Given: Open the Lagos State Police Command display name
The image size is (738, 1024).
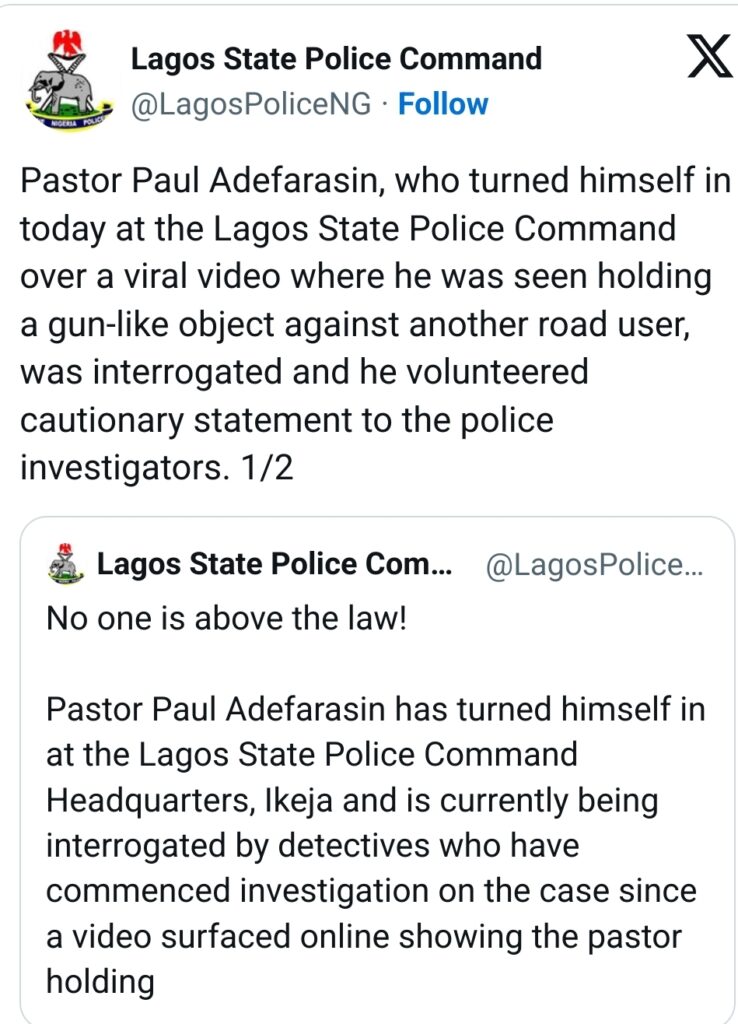Looking at the screenshot, I should click(336, 58).
